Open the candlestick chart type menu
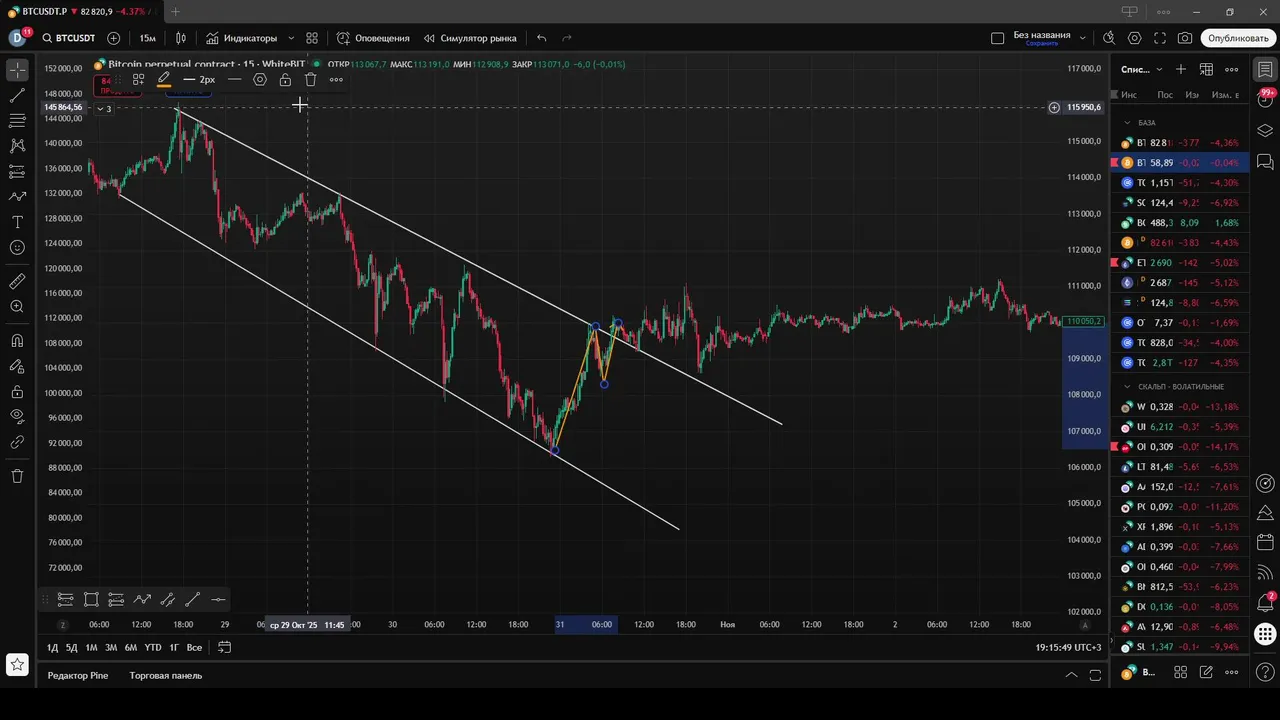 coord(181,38)
